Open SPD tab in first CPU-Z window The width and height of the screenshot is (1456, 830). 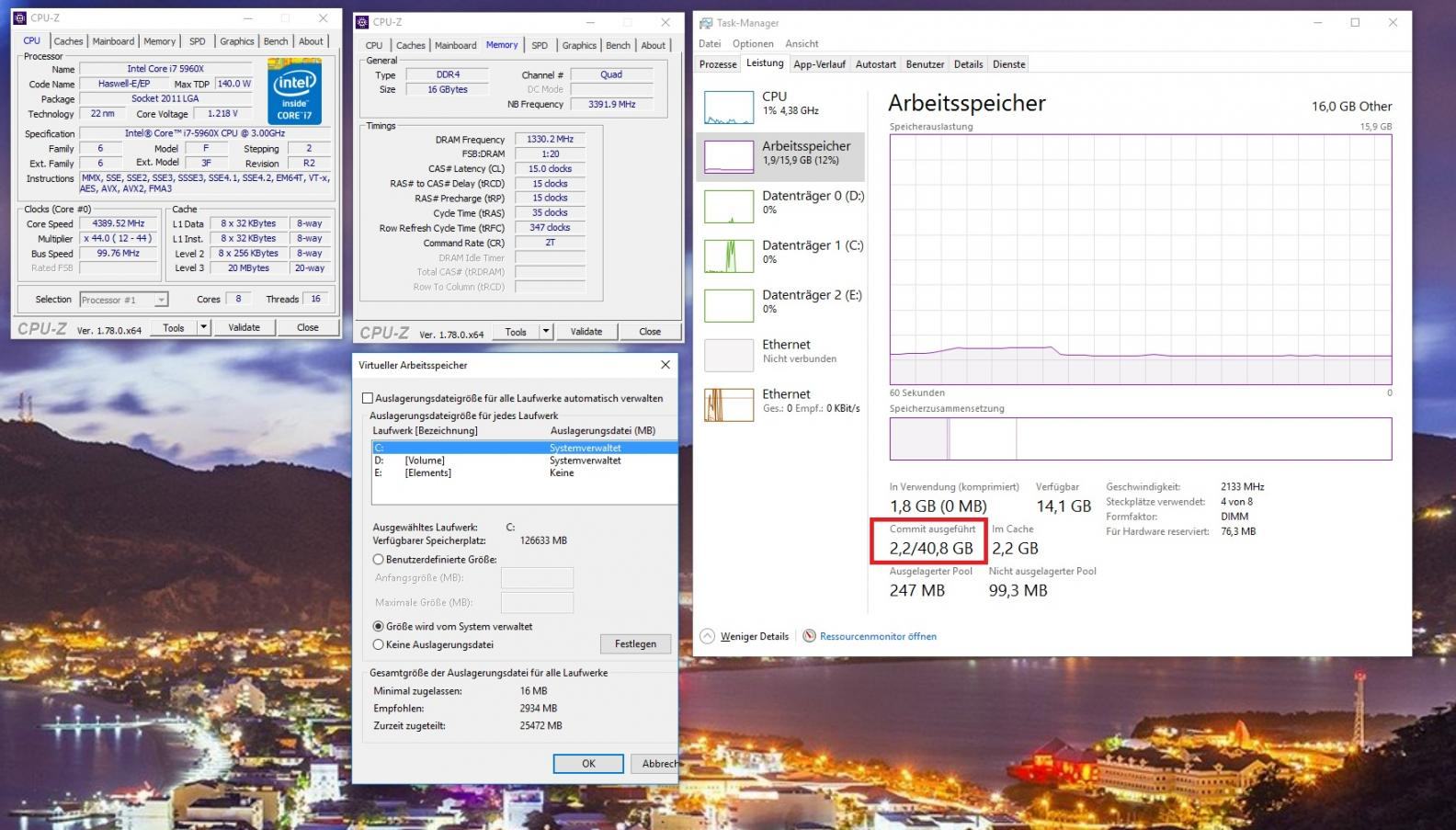click(x=197, y=41)
